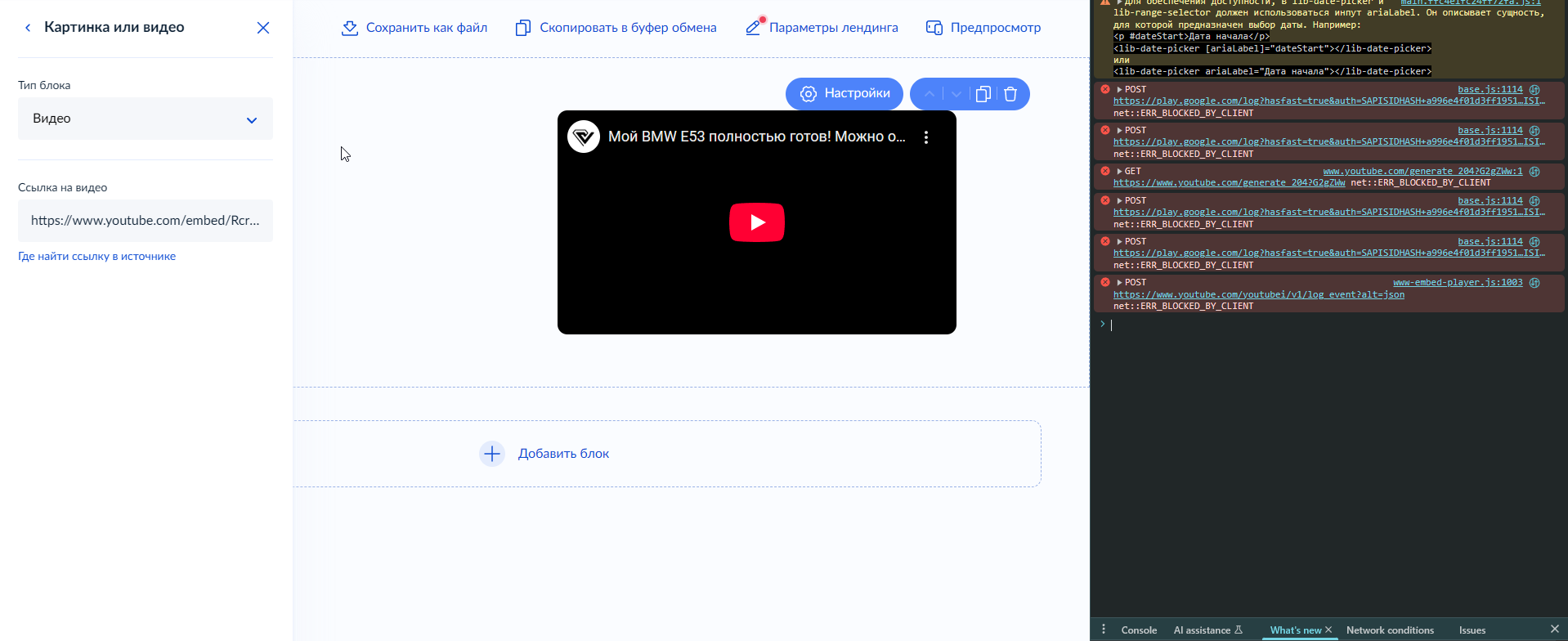Image resolution: width=1568 pixels, height=641 pixels.
Task: Click Сохранить как файл
Action: point(414,28)
